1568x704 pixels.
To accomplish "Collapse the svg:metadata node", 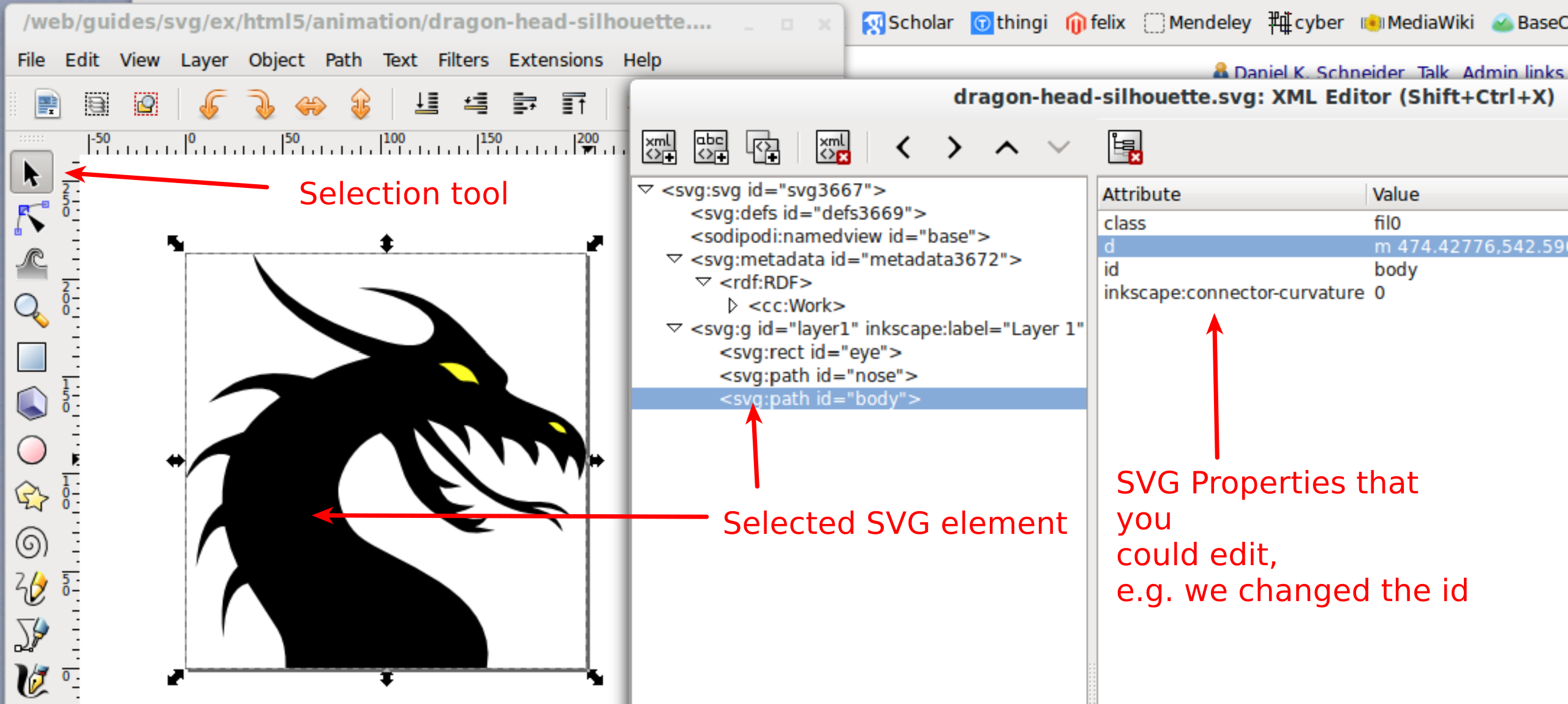I will pyautogui.click(x=674, y=259).
